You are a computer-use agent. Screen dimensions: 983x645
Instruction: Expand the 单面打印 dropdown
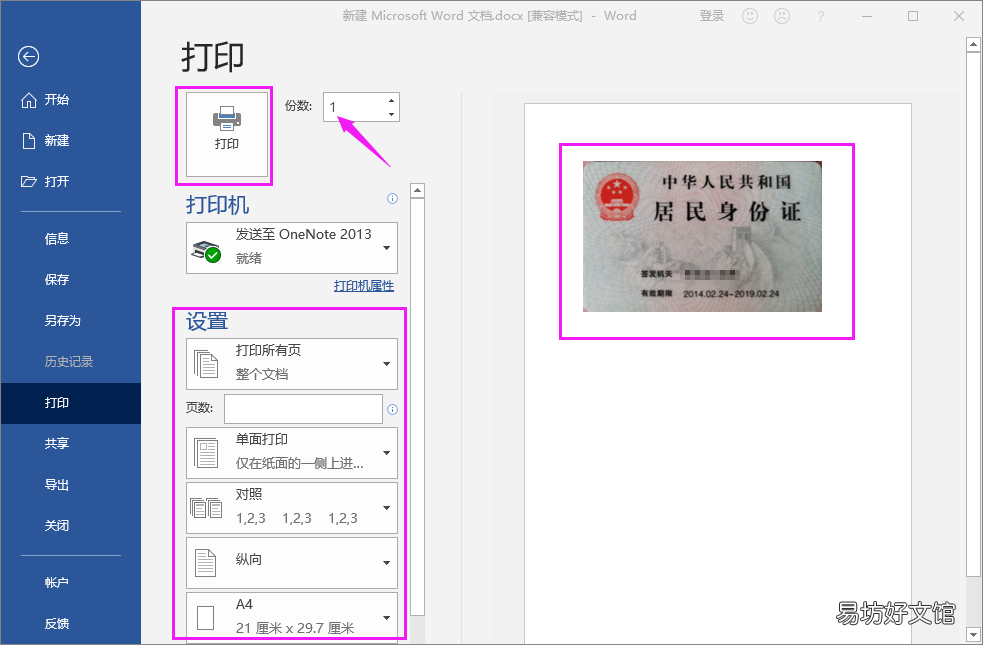(292, 453)
